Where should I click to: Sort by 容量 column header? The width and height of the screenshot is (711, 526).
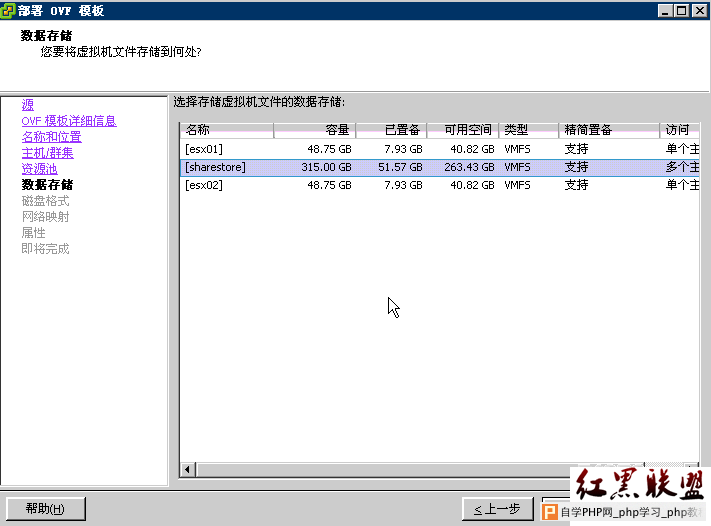pos(315,130)
